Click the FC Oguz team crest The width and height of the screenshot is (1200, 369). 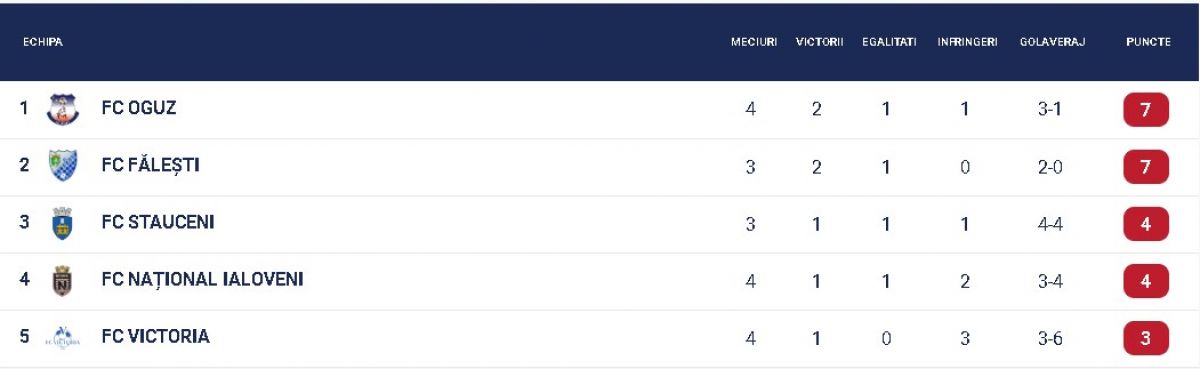(x=63, y=109)
